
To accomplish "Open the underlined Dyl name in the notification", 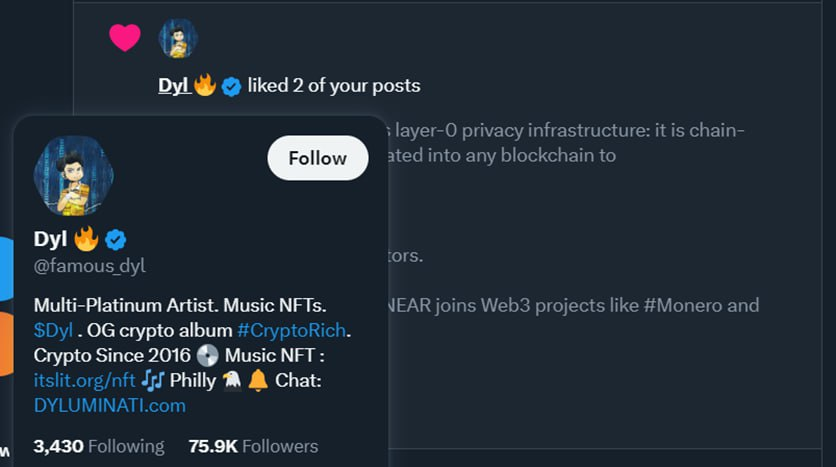I will pyautogui.click(x=173, y=86).
